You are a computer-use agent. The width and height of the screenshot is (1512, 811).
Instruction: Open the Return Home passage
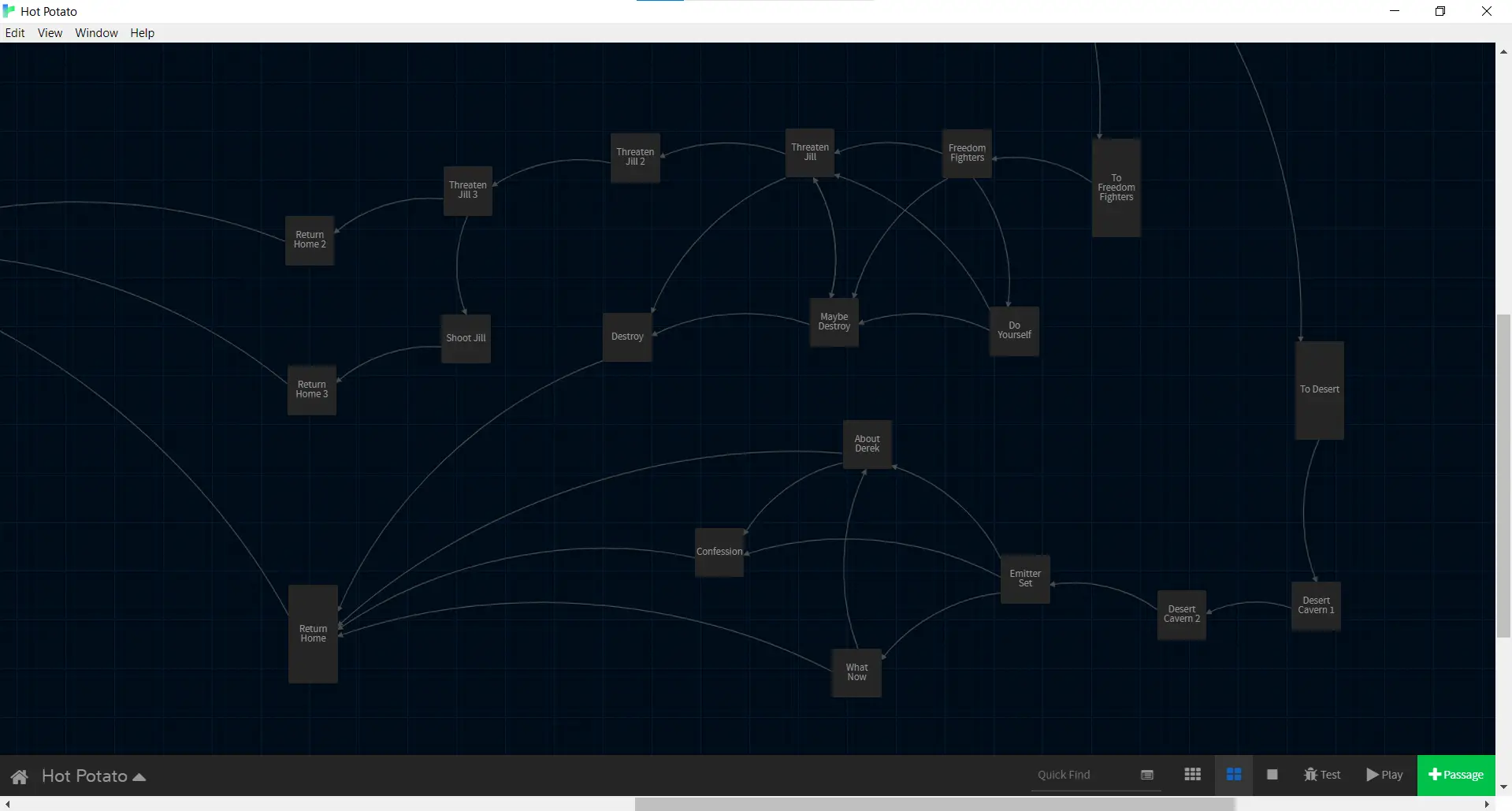coord(312,633)
